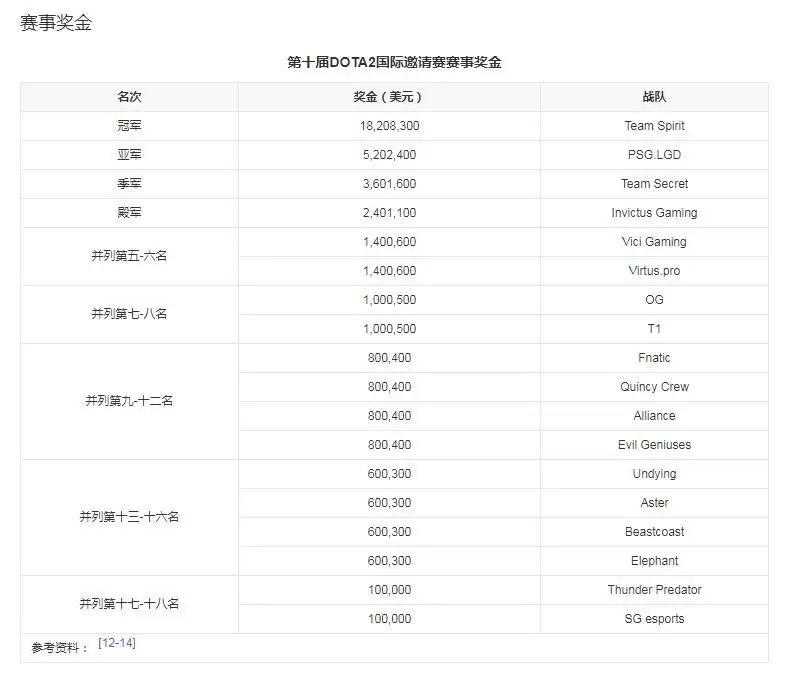Select the 100,000 prize in Thunder Predator's row
Image resolution: width=794 pixels, height=681 pixels.
(x=389, y=589)
